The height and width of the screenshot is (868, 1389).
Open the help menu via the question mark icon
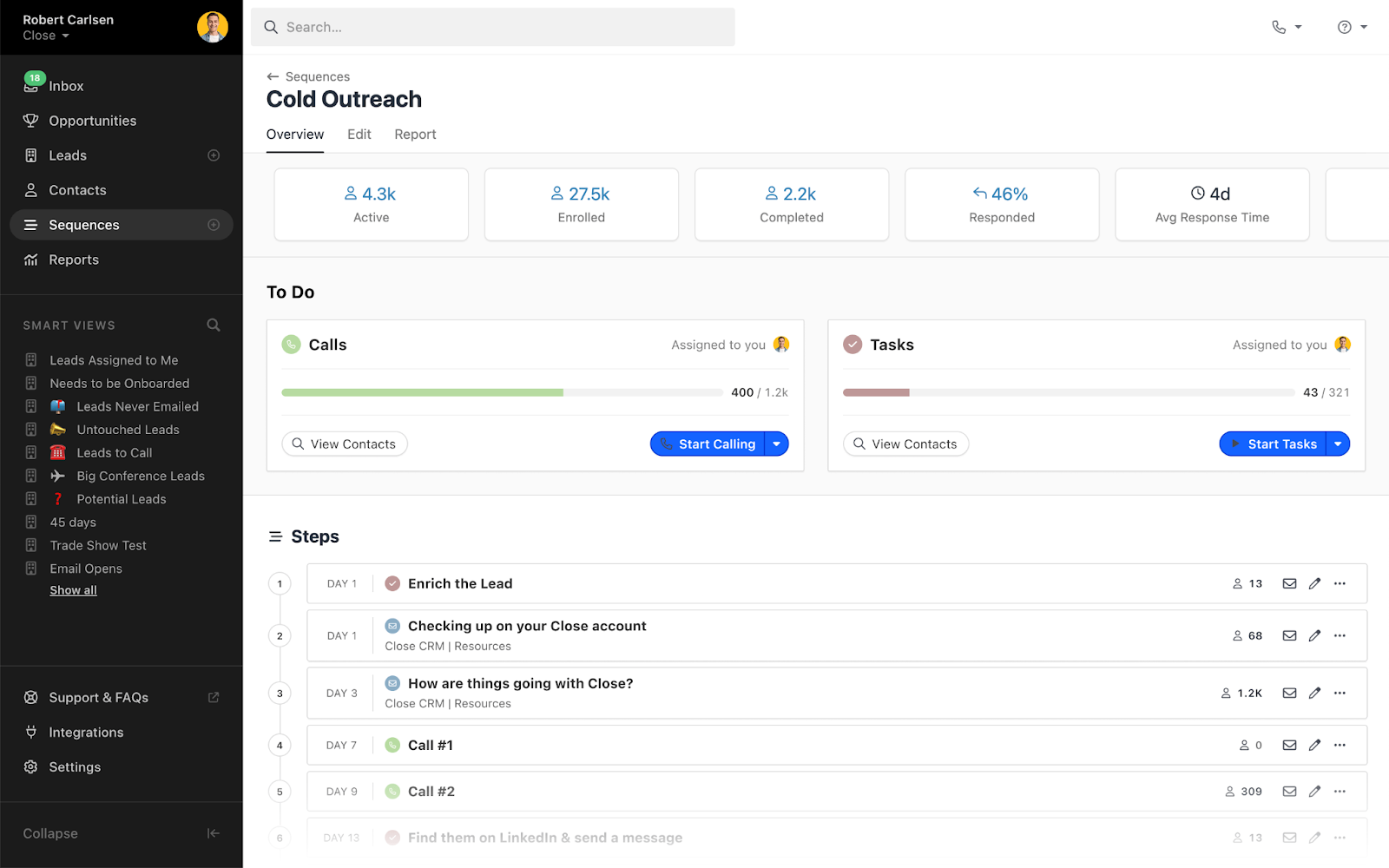pos(1346,27)
